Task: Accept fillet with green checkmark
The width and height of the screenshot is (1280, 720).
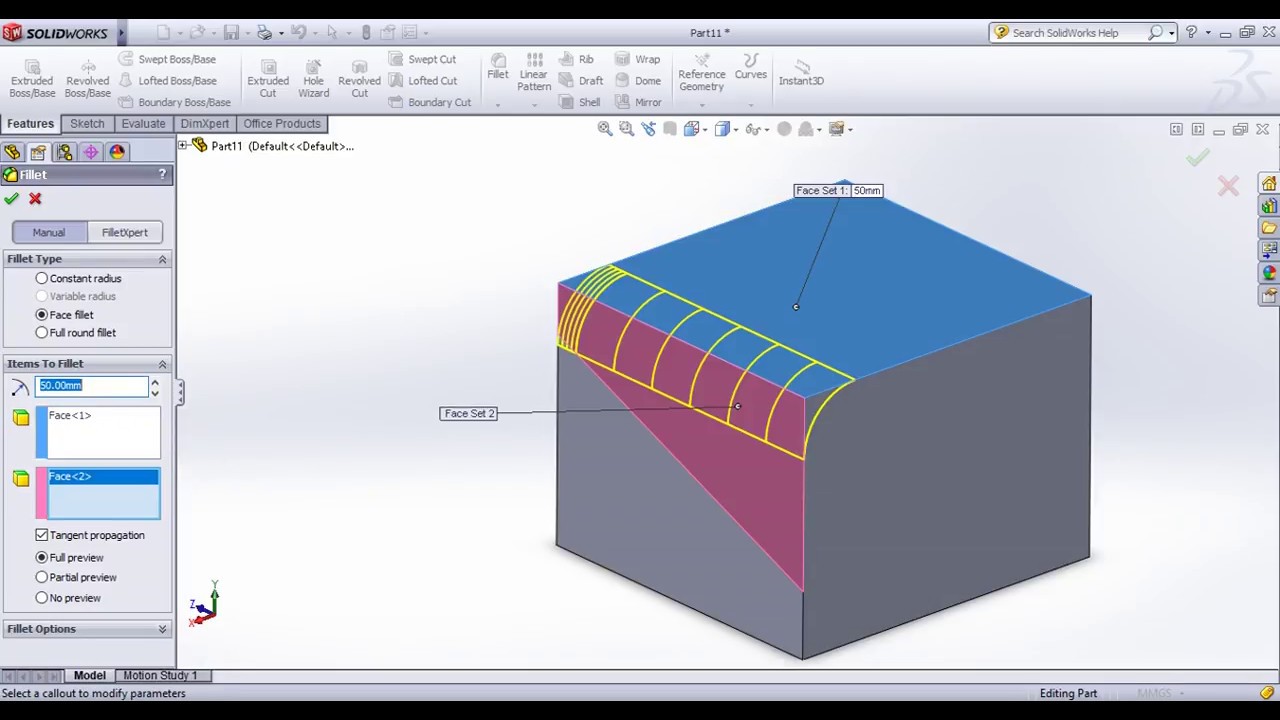Action: pos(12,199)
